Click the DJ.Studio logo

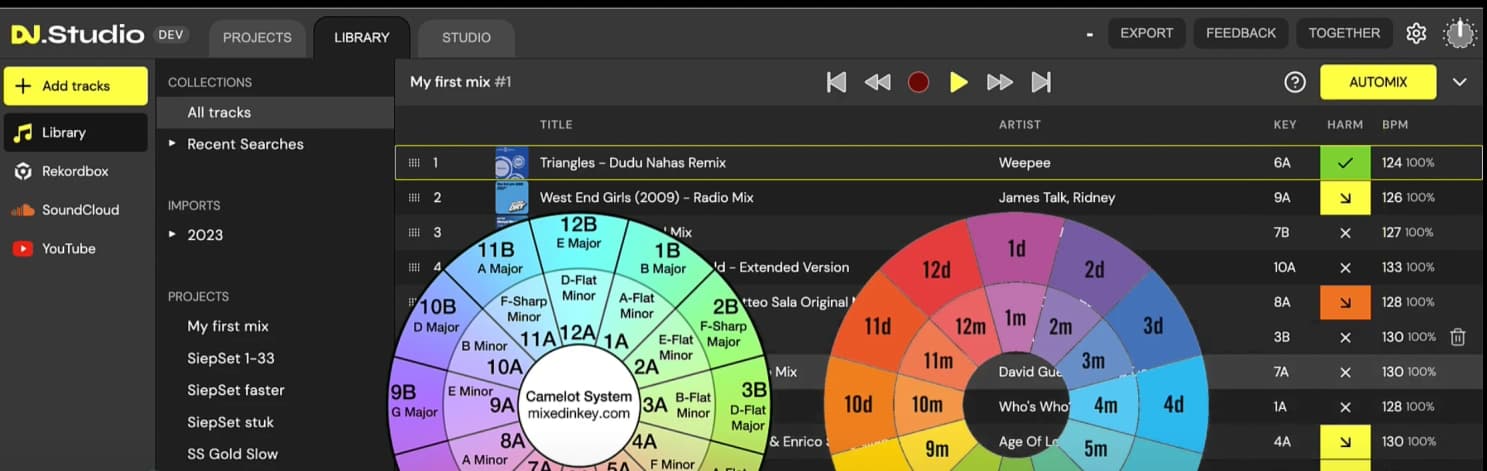(x=78, y=34)
